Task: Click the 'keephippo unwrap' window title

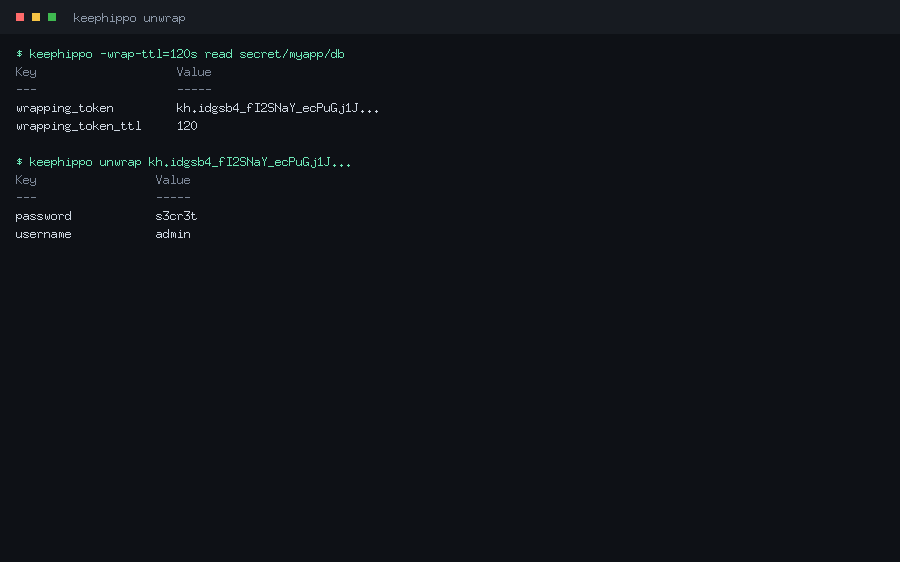Action: 129,18
